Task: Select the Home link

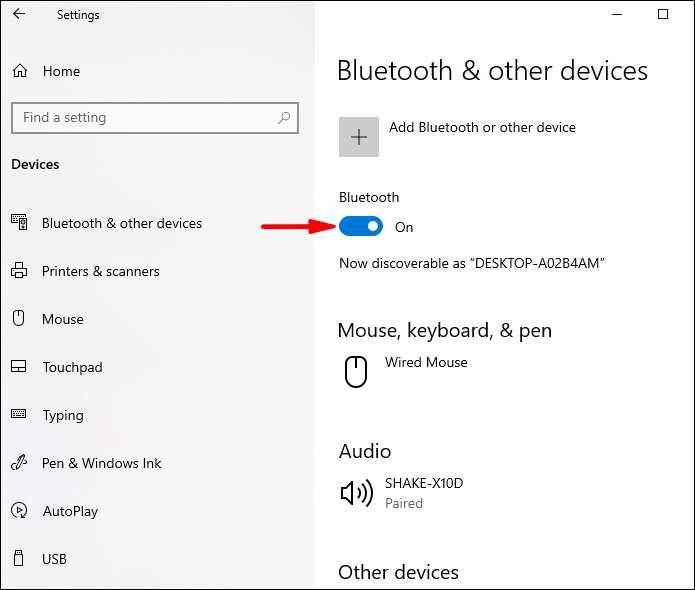Action: point(61,72)
